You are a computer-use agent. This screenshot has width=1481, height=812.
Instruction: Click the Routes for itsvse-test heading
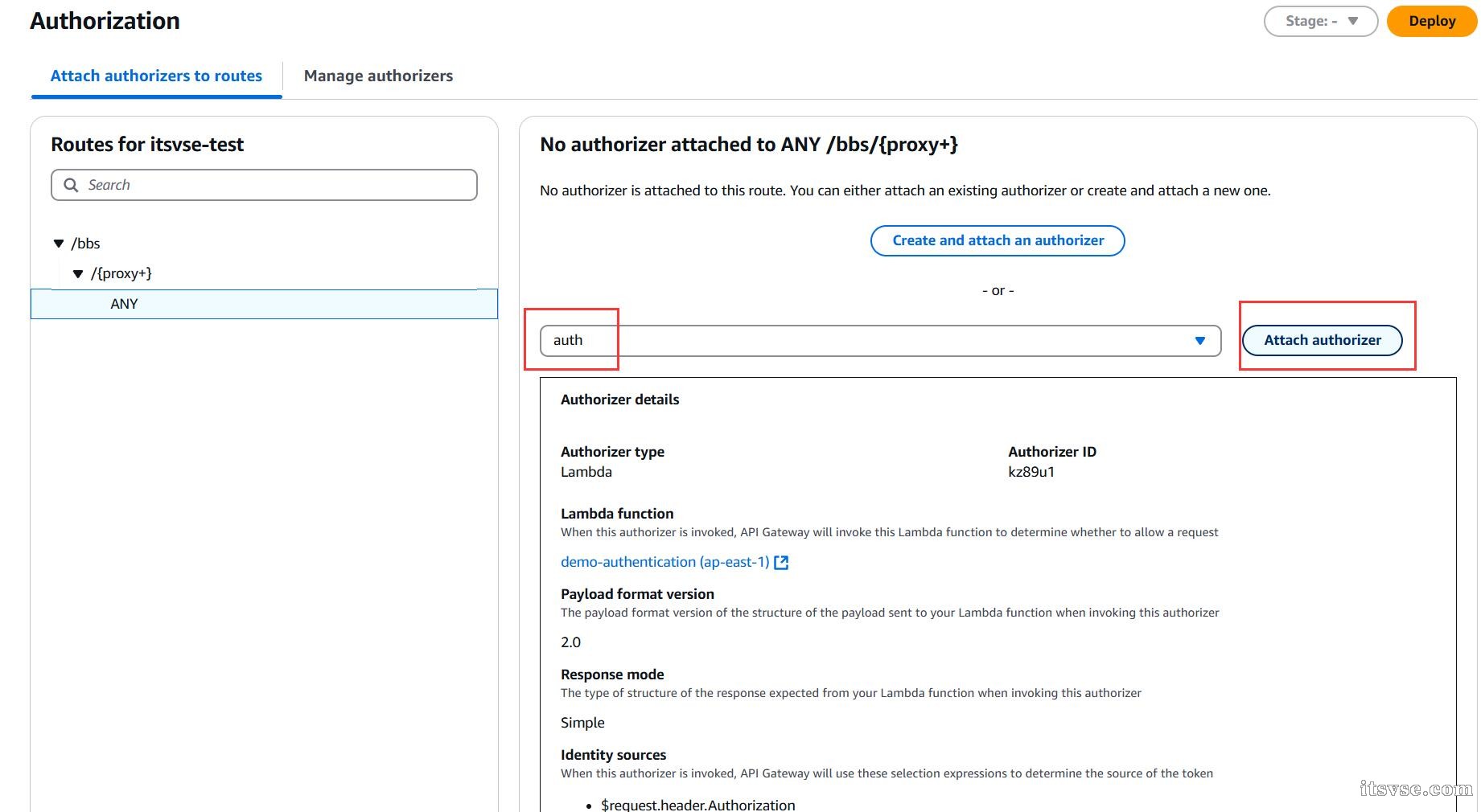click(x=147, y=145)
